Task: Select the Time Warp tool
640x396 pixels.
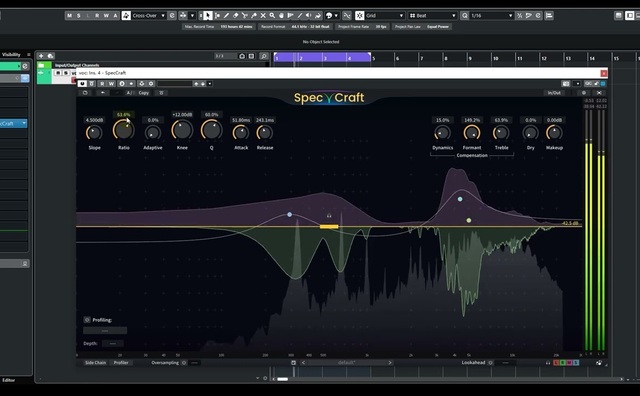Action: (x=291, y=16)
